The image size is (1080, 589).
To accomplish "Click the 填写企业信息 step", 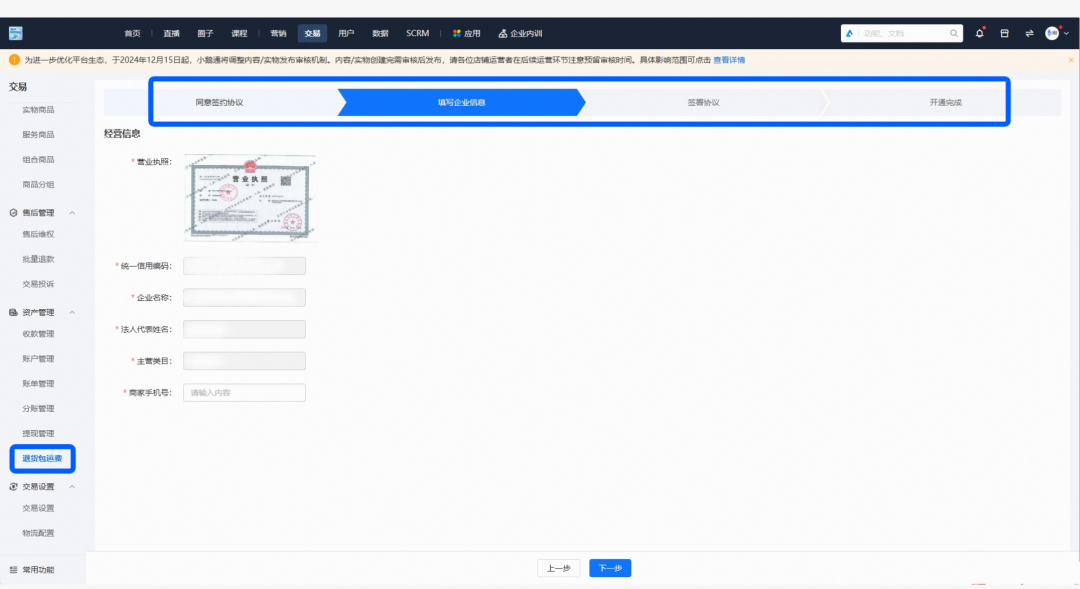I will point(461,102).
